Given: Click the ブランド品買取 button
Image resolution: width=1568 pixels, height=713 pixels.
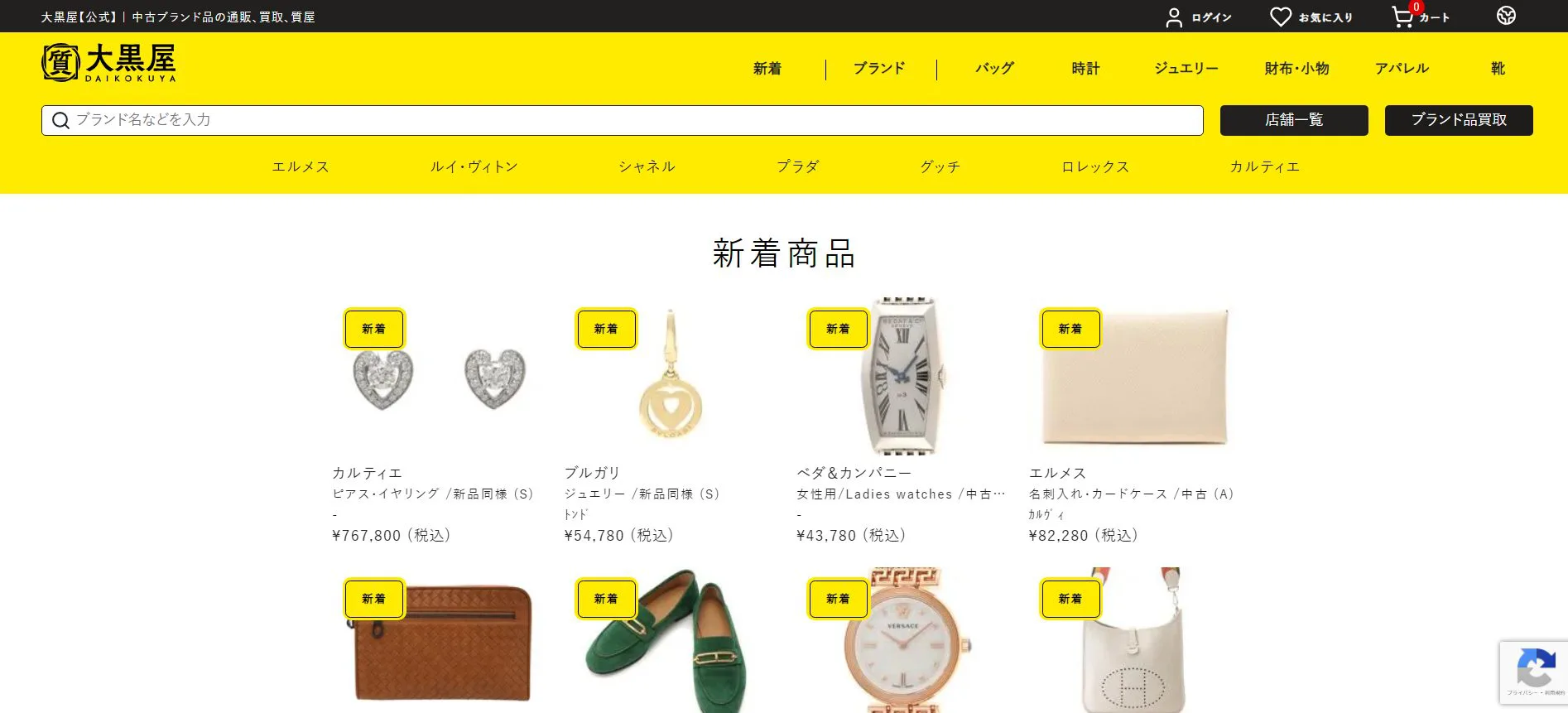Looking at the screenshot, I should point(1459,120).
